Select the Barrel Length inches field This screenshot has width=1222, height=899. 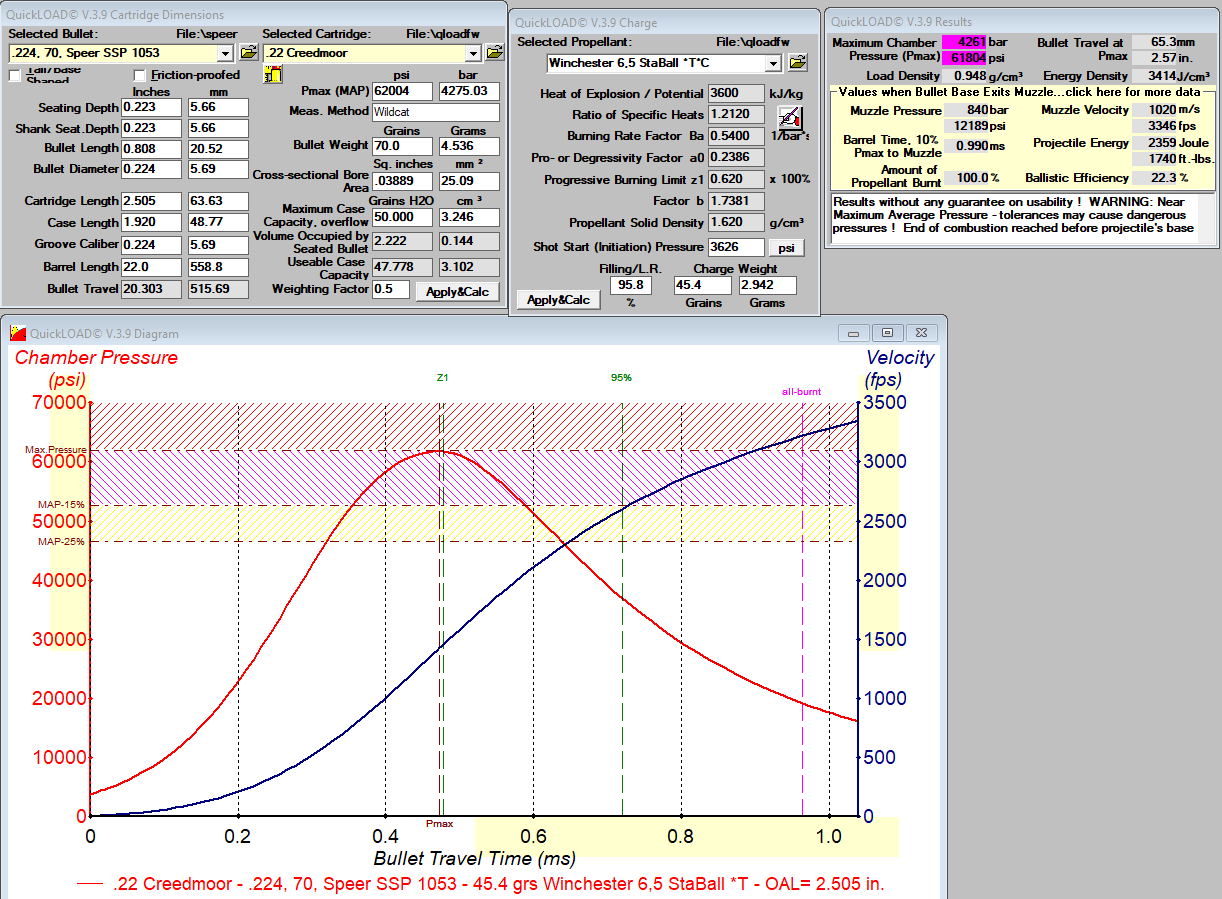[150, 267]
